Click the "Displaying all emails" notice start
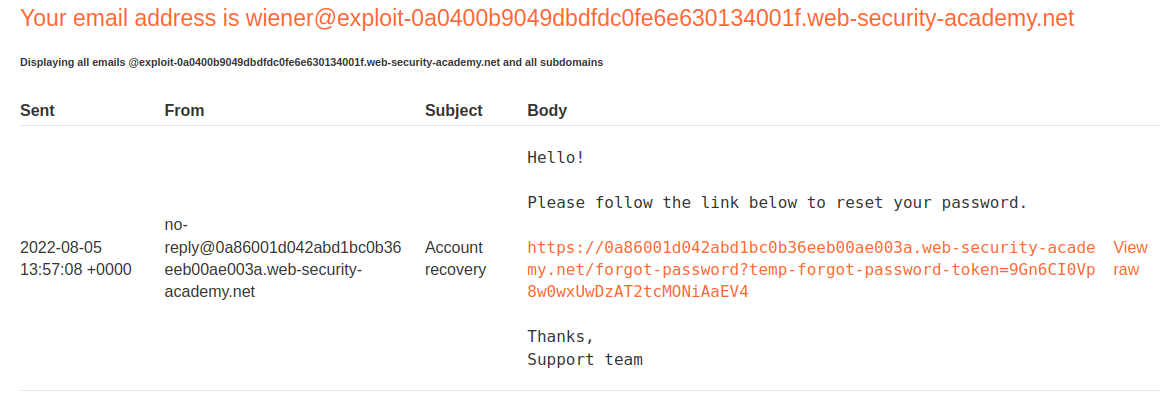The image size is (1174, 403). 72,62
